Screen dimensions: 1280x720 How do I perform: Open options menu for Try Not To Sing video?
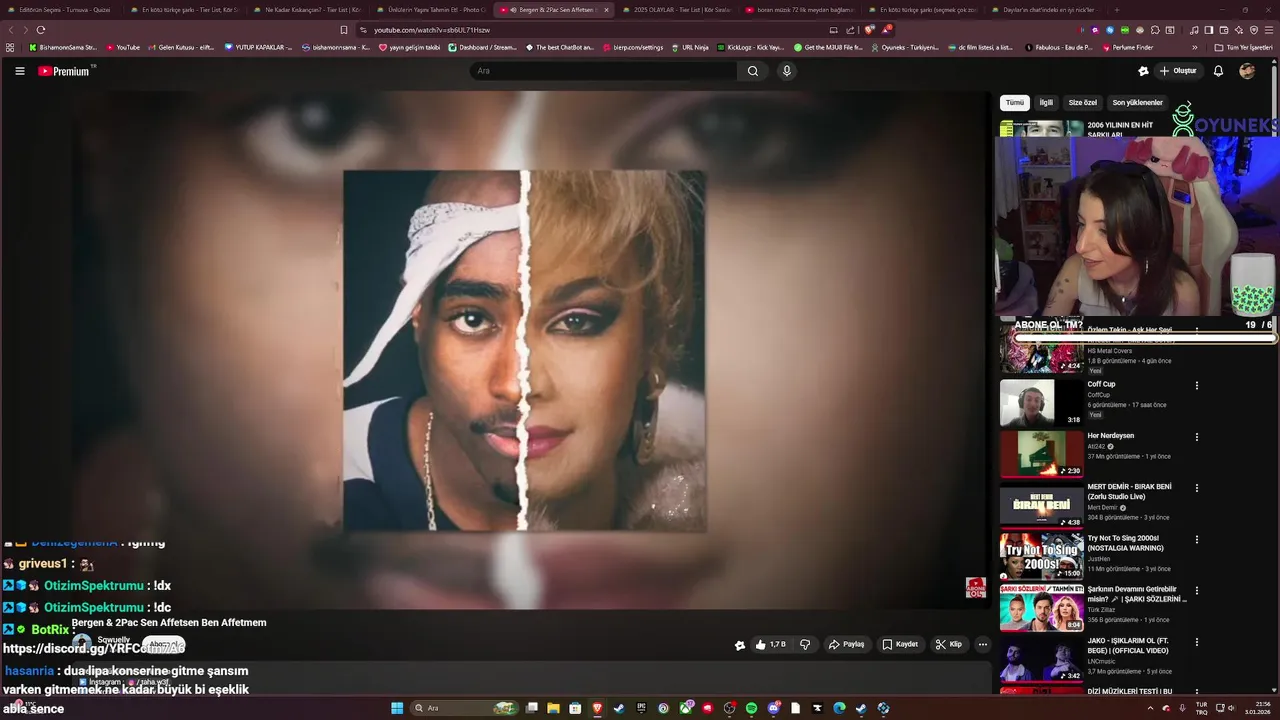pos(1196,539)
